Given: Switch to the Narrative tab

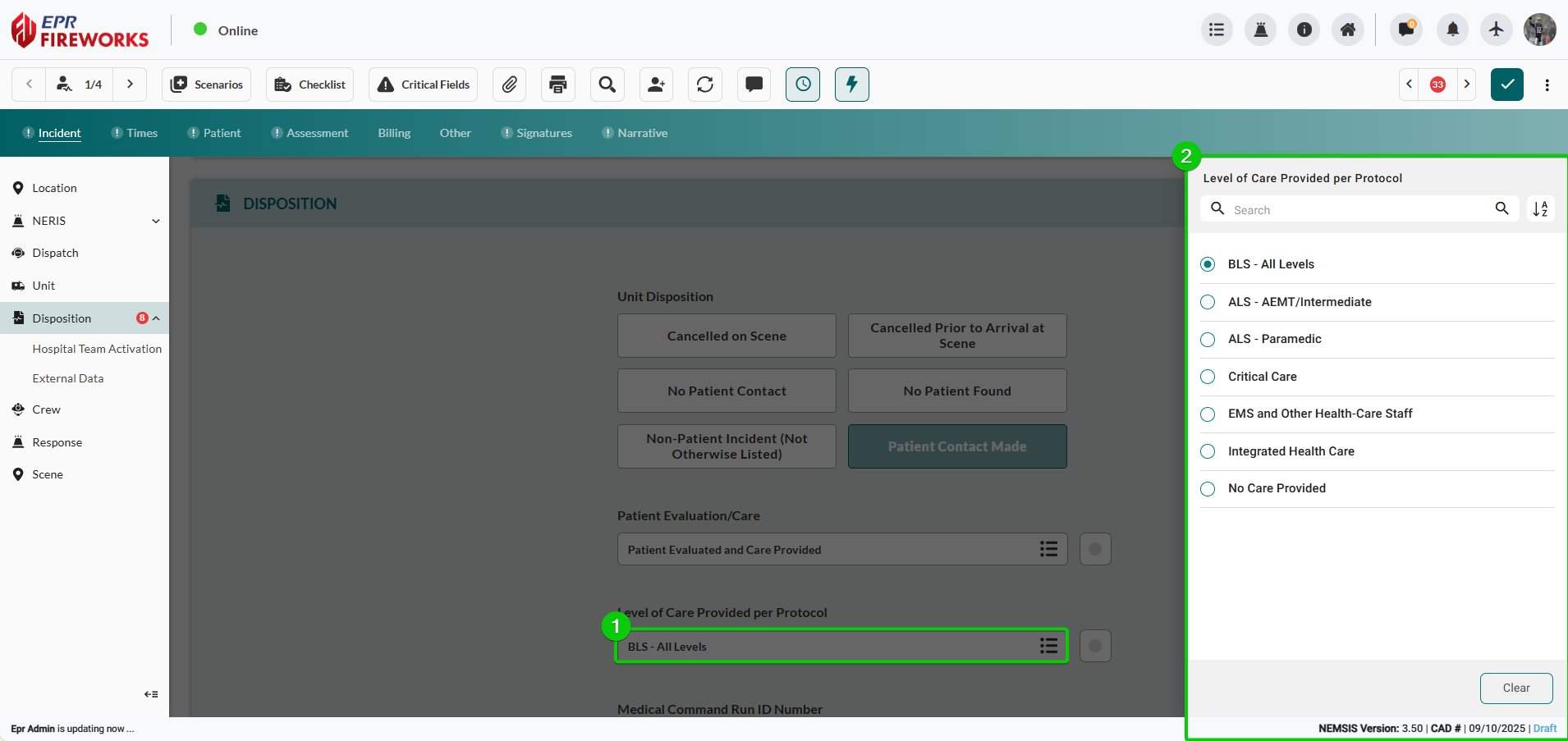Looking at the screenshot, I should 642,133.
